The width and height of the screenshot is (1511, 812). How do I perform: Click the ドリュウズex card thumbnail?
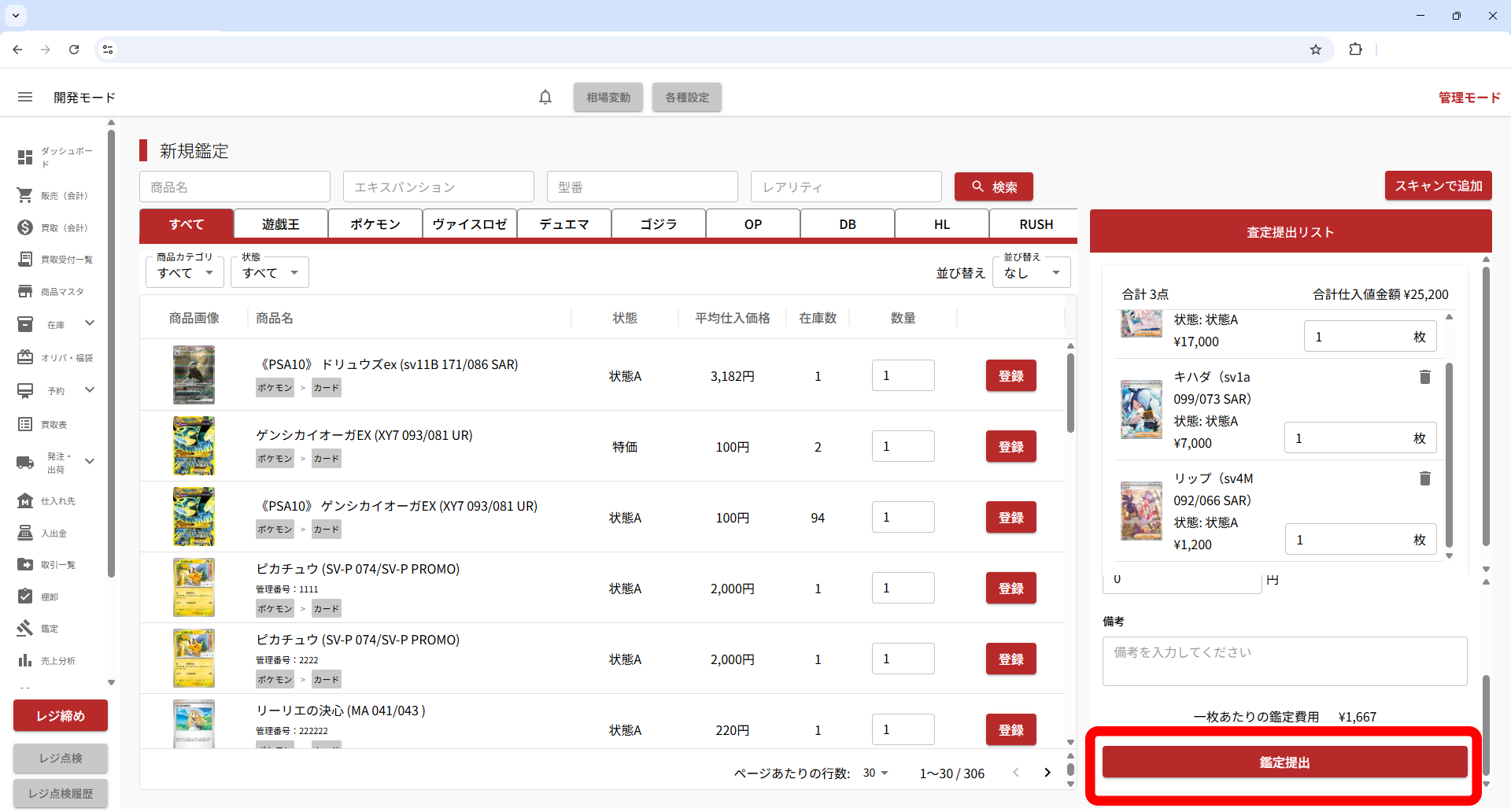pos(194,375)
